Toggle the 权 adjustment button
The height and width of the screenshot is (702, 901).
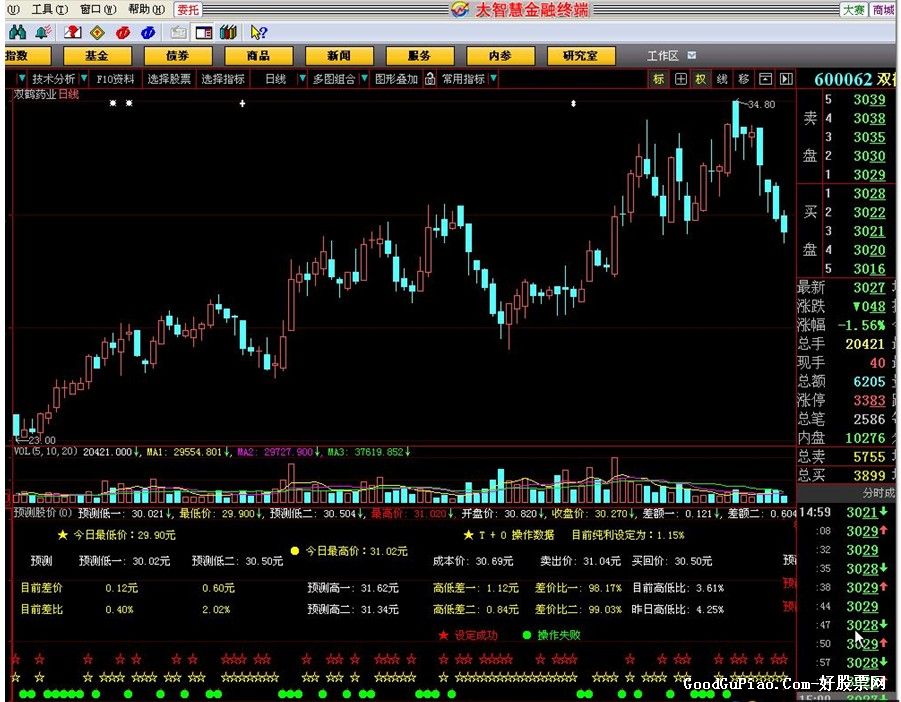[x=701, y=79]
